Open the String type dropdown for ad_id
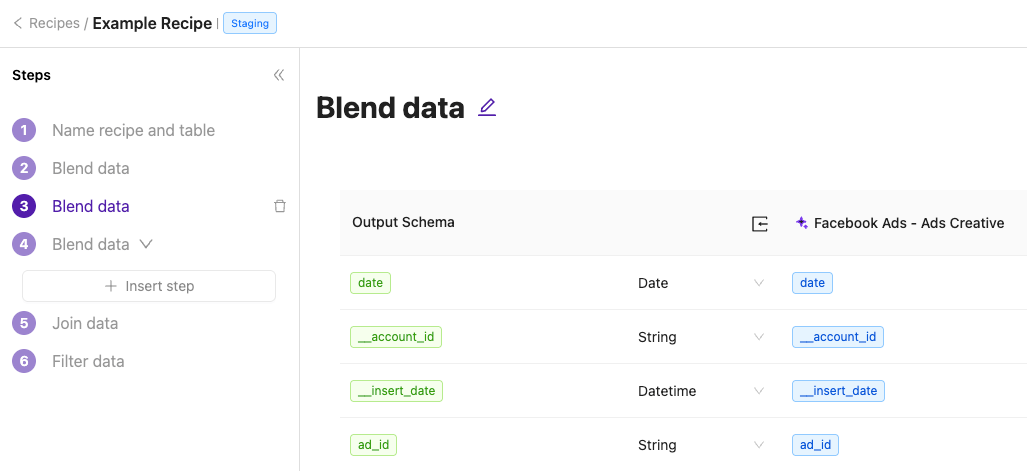This screenshot has height=471, width=1027. 758,445
